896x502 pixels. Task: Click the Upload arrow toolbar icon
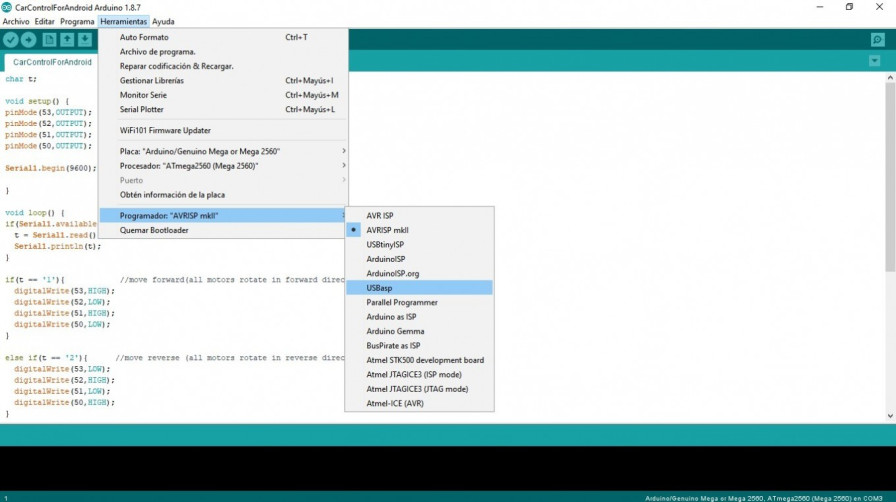tap(29, 40)
